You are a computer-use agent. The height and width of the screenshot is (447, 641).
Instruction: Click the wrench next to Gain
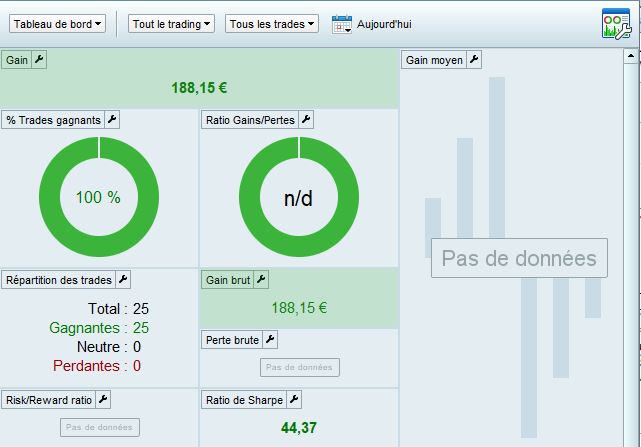(39, 60)
